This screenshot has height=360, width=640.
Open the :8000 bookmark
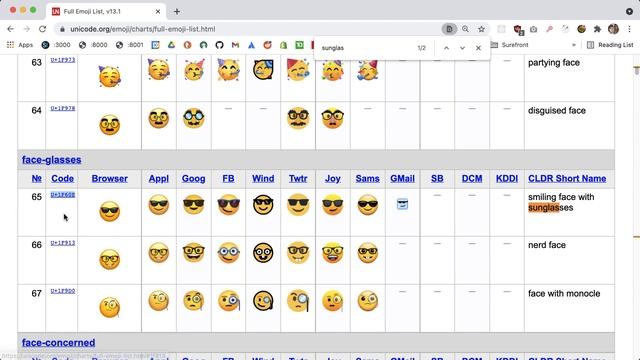[x=93, y=45]
